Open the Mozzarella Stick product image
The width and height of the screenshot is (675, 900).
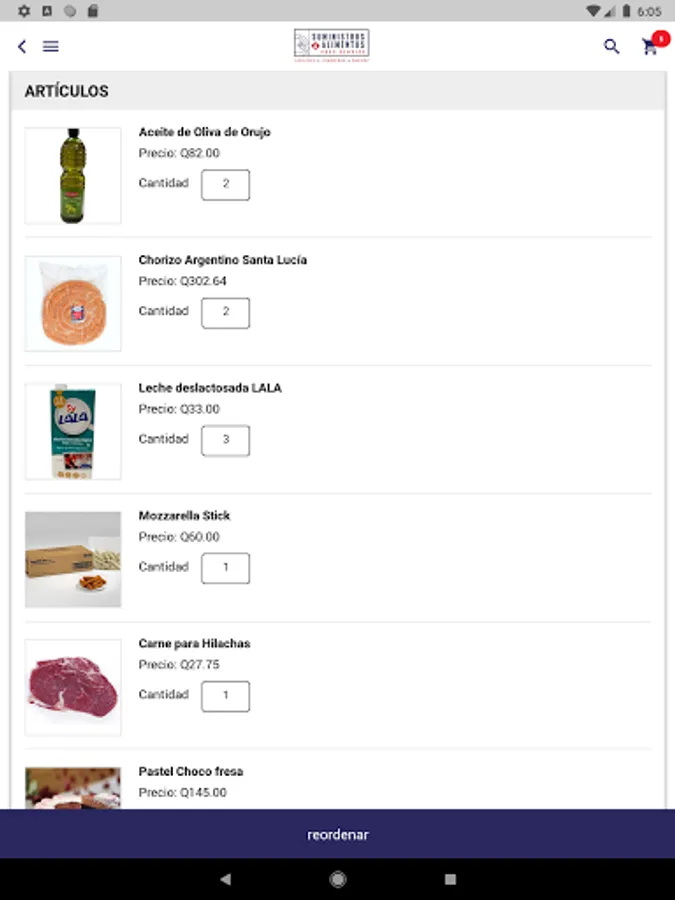coord(73,560)
